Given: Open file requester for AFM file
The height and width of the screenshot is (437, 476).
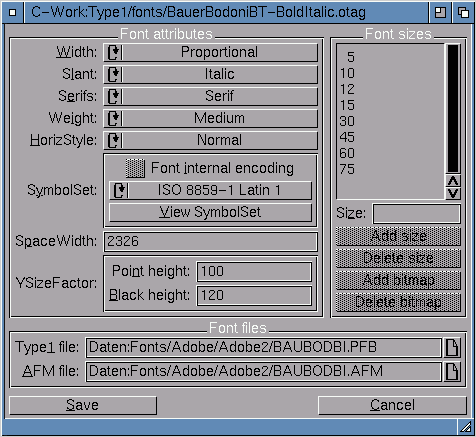Looking at the screenshot, I should point(452,371).
